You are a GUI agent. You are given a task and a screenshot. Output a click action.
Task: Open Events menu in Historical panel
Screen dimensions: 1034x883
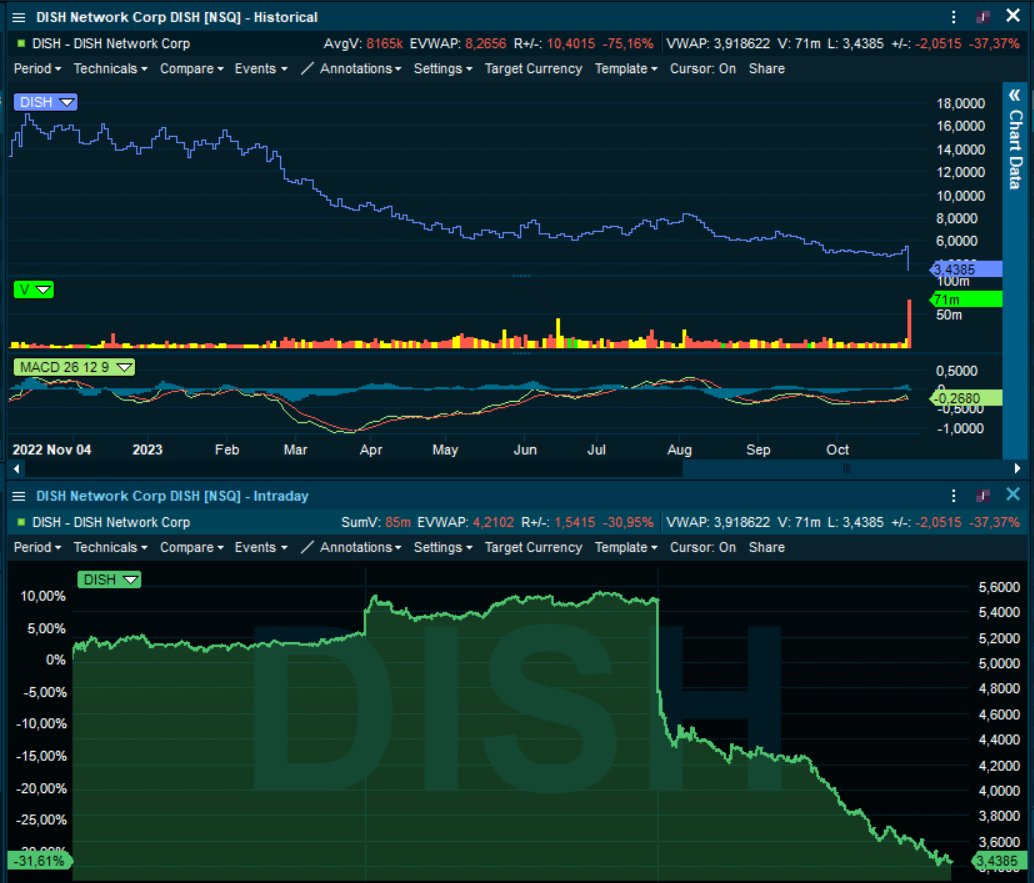tap(261, 69)
